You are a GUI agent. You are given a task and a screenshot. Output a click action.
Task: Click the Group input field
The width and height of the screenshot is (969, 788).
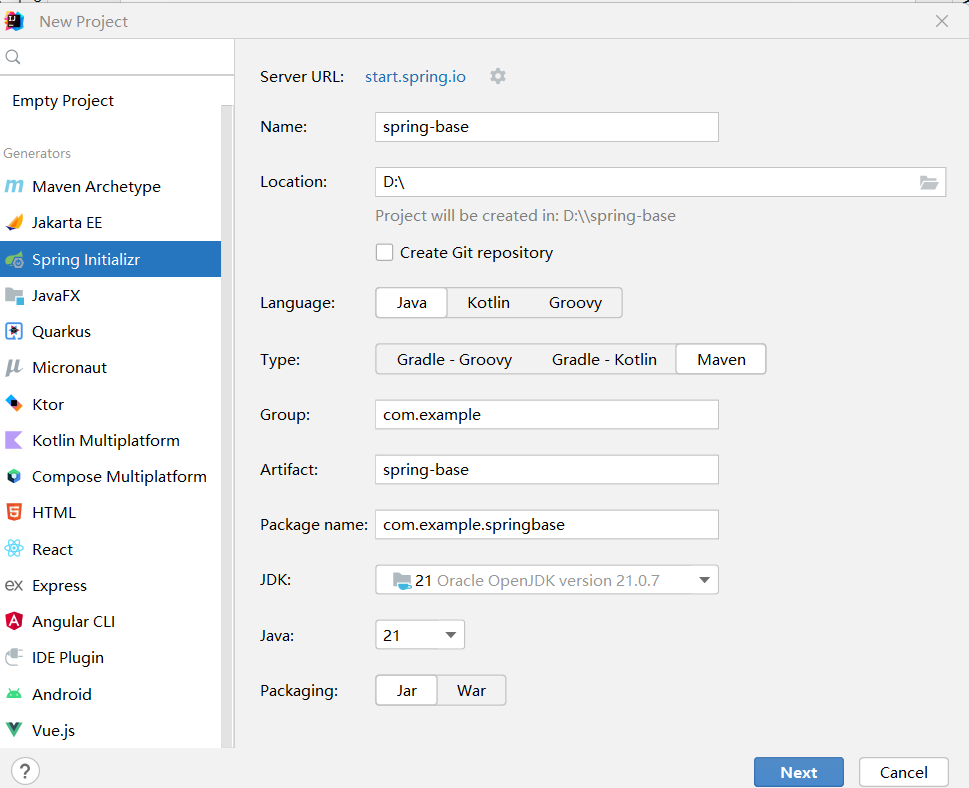(547, 414)
